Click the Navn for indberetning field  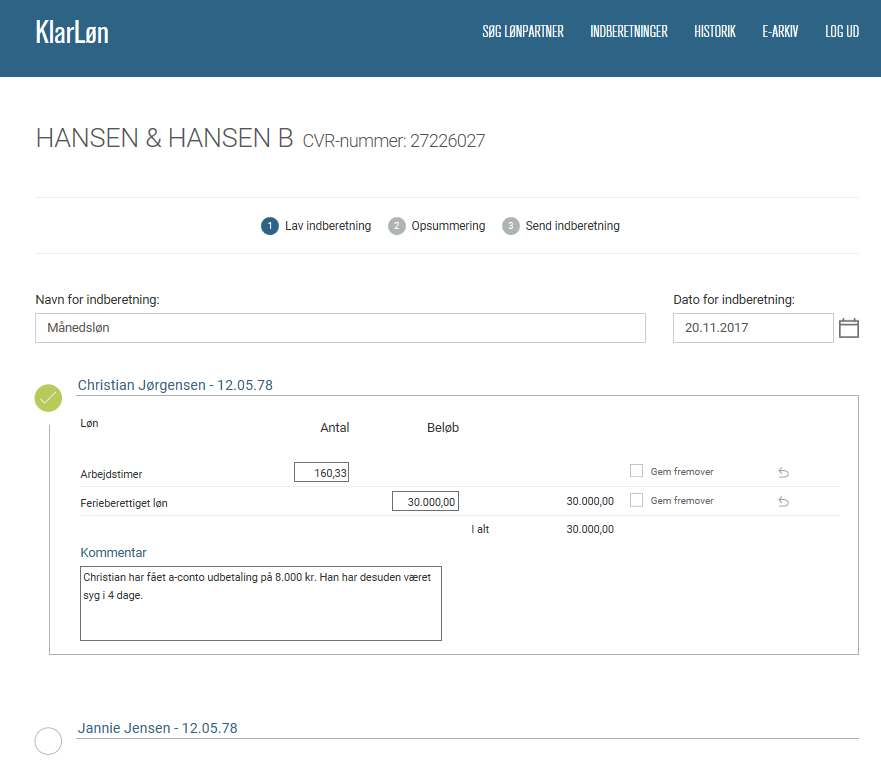pos(340,328)
